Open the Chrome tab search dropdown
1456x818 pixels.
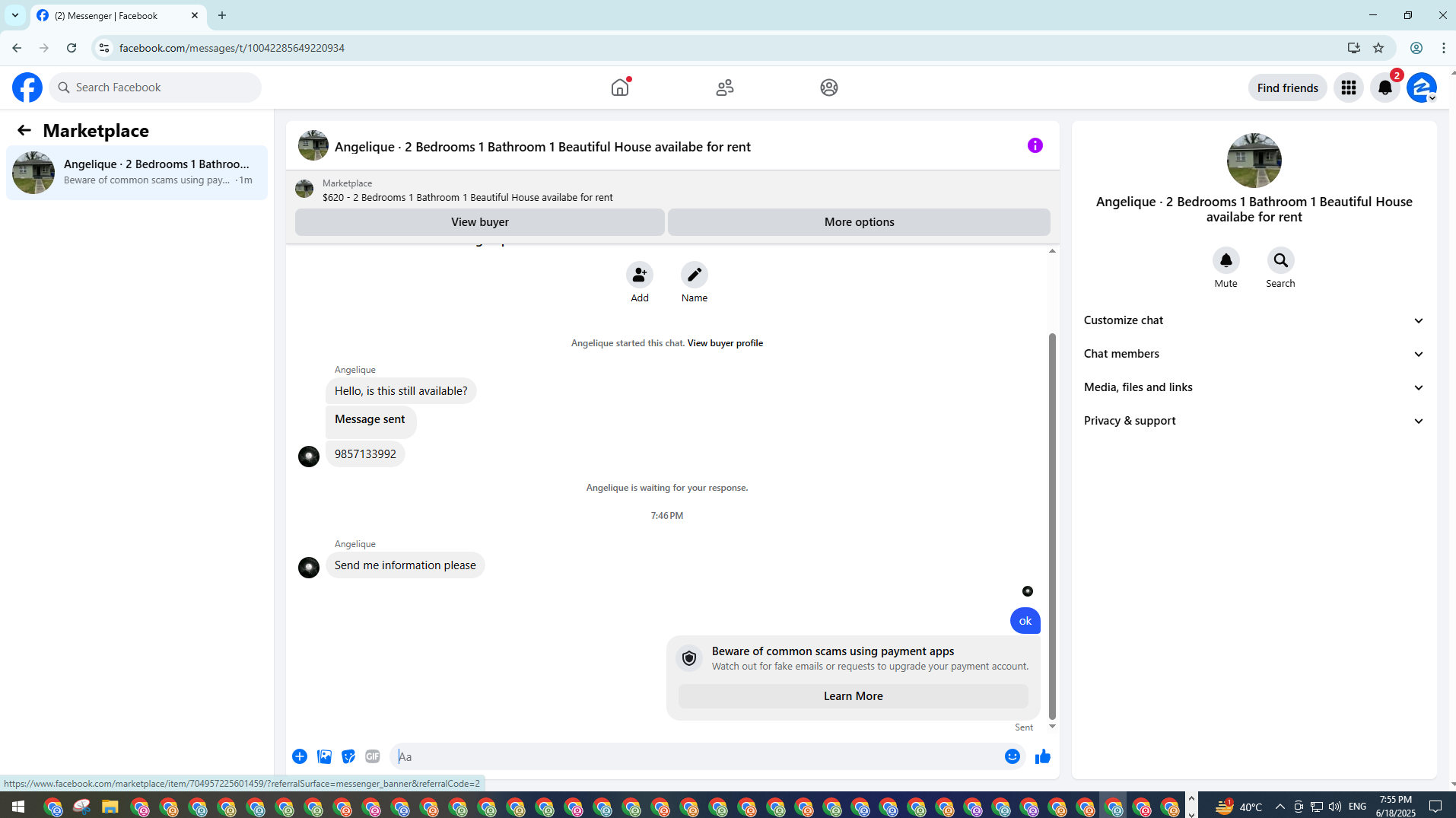(15, 15)
